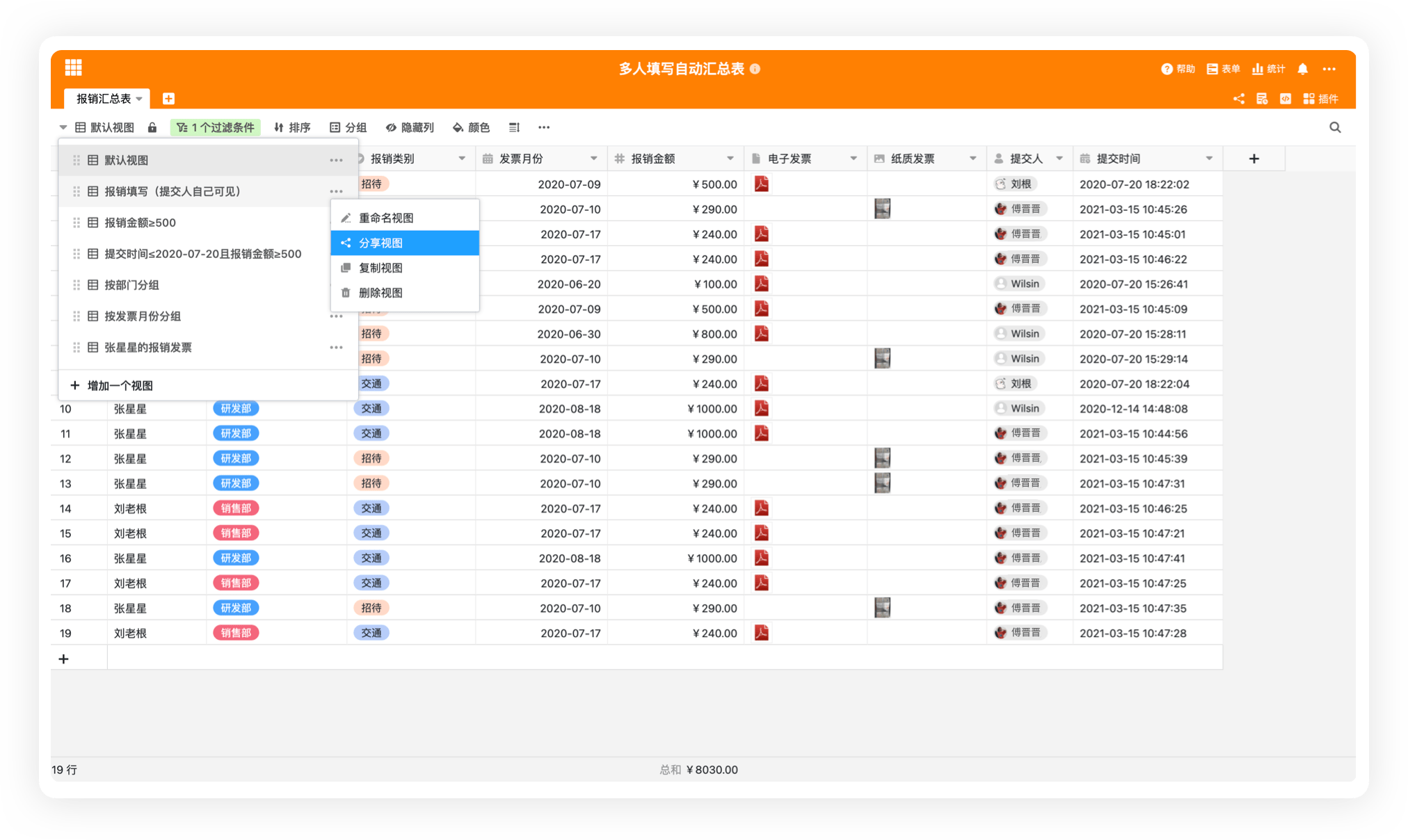Open the 1个过滤条件 filter toggle

point(215,127)
